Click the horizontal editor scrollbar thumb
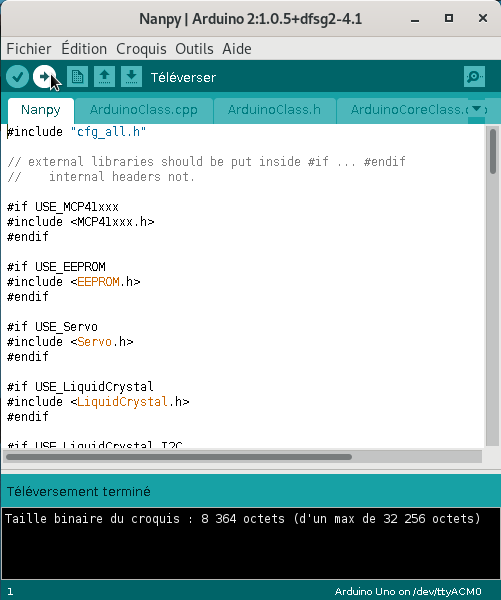The height and width of the screenshot is (600, 501). 179,457
